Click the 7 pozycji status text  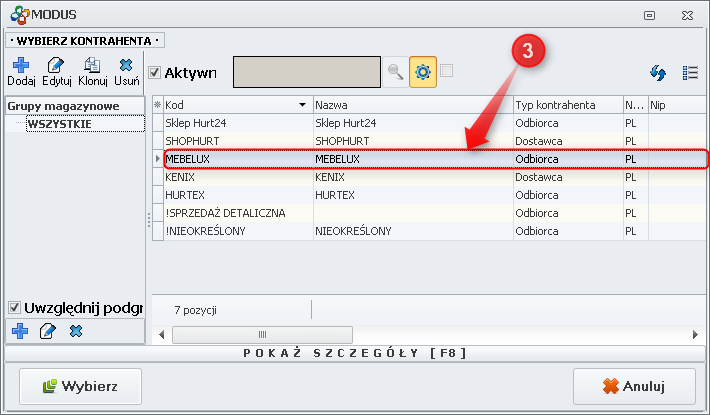tap(196, 310)
